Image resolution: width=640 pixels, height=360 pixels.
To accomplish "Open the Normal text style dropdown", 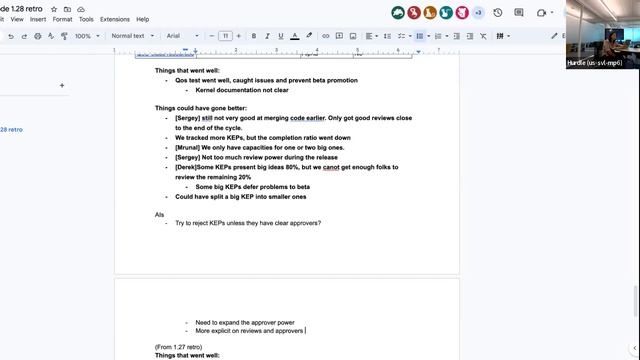I will [x=133, y=36].
